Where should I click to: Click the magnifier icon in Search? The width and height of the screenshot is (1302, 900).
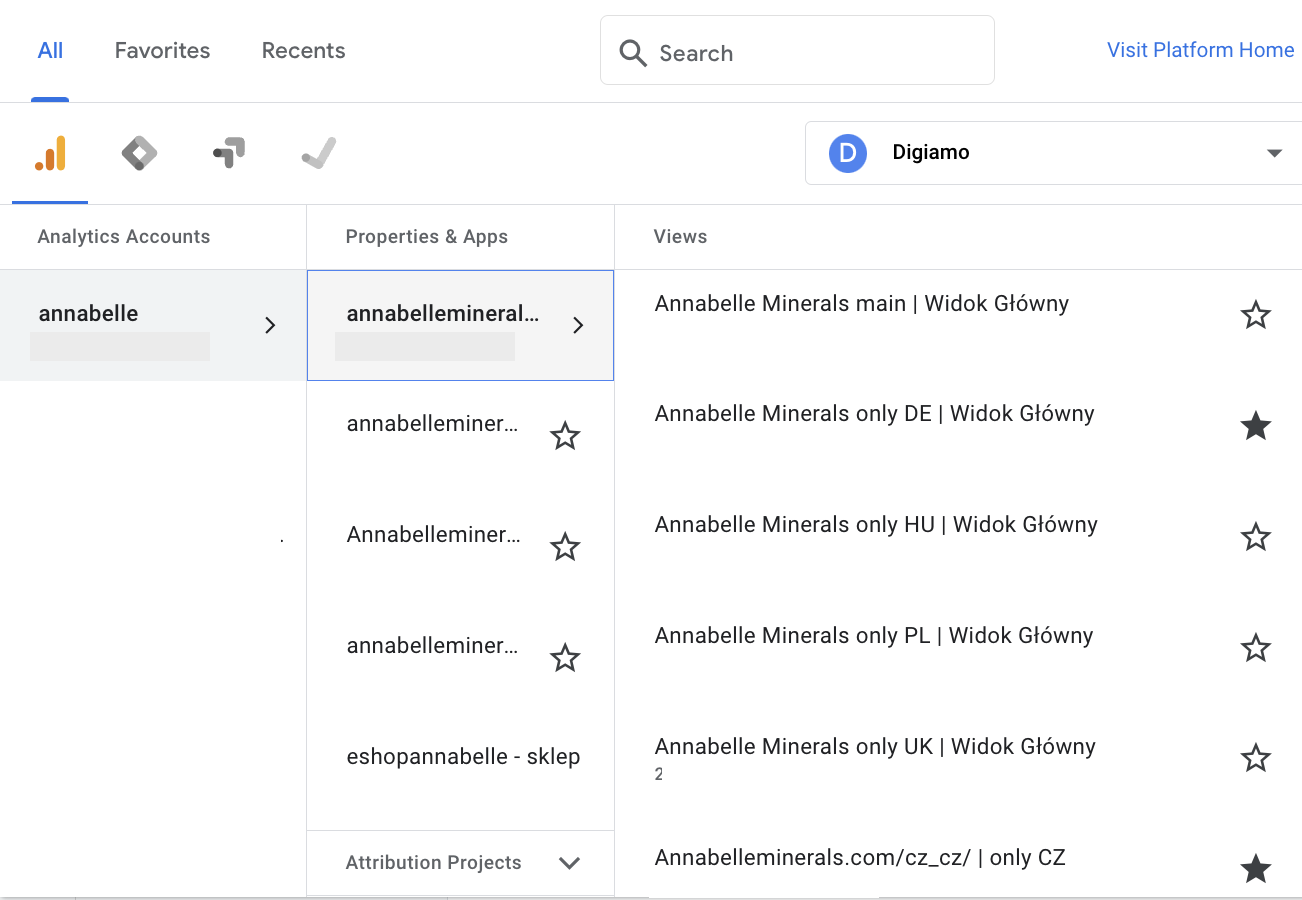633,53
